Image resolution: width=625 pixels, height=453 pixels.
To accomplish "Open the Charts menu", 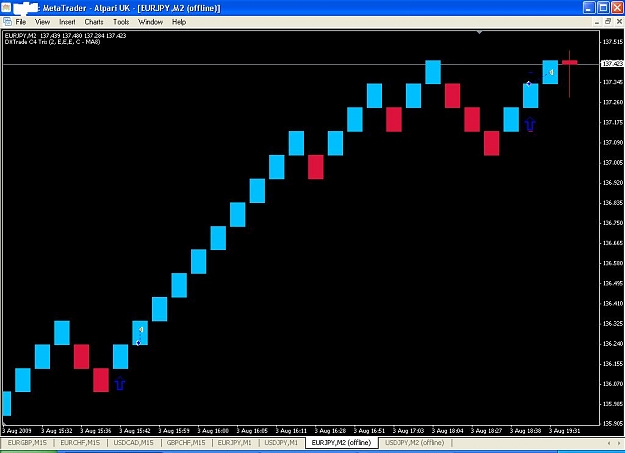I will 94,22.
